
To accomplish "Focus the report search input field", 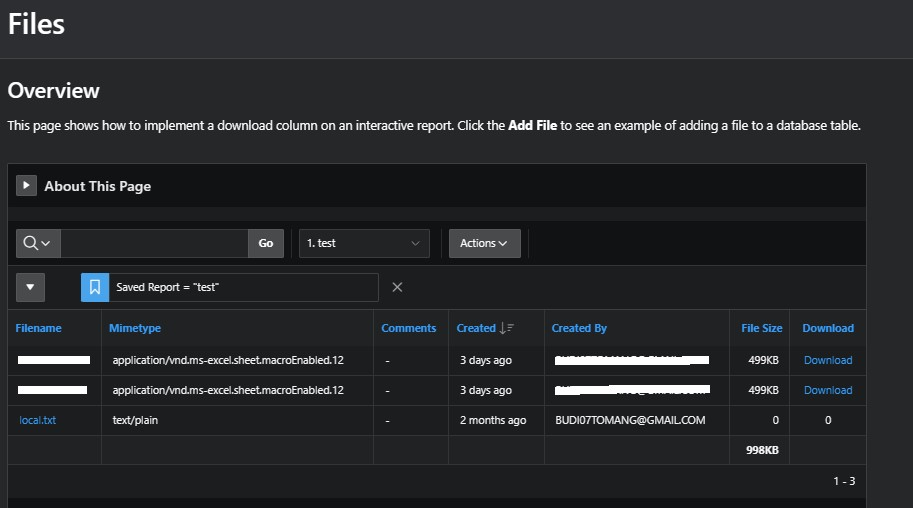I will 154,243.
